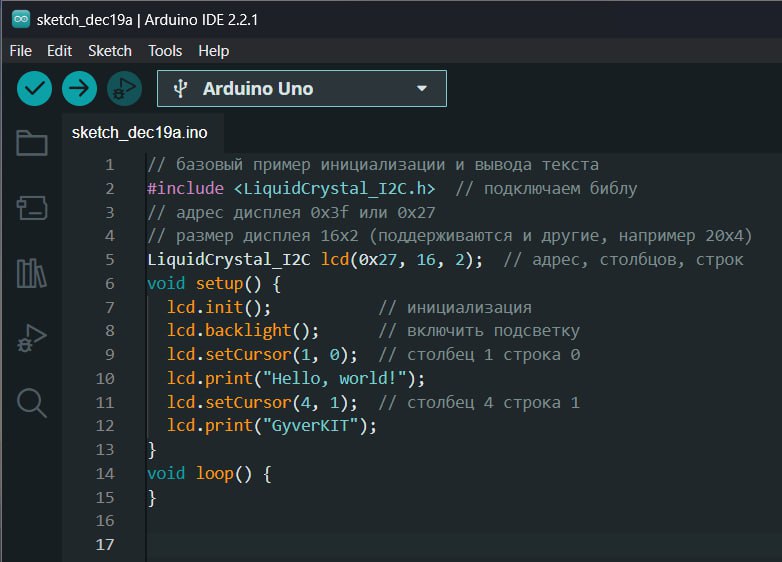782x562 pixels.
Task: Open the Tools menu
Action: tap(165, 51)
